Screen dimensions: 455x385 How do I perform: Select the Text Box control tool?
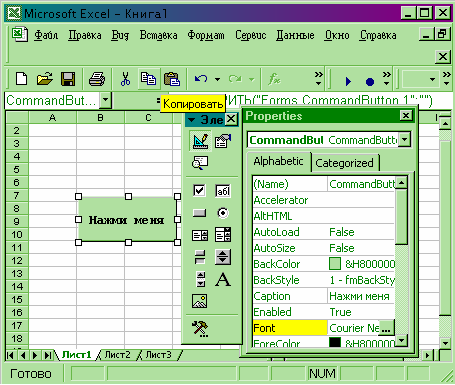point(223,191)
